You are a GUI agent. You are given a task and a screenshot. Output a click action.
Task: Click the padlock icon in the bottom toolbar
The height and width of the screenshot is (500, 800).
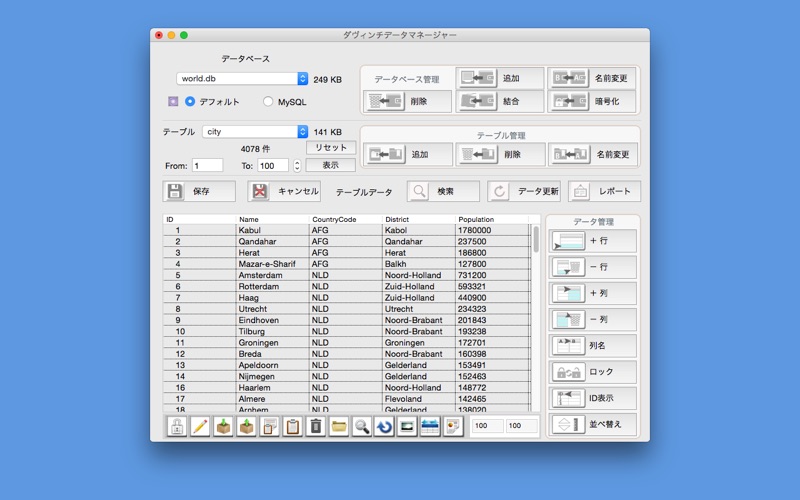177,426
